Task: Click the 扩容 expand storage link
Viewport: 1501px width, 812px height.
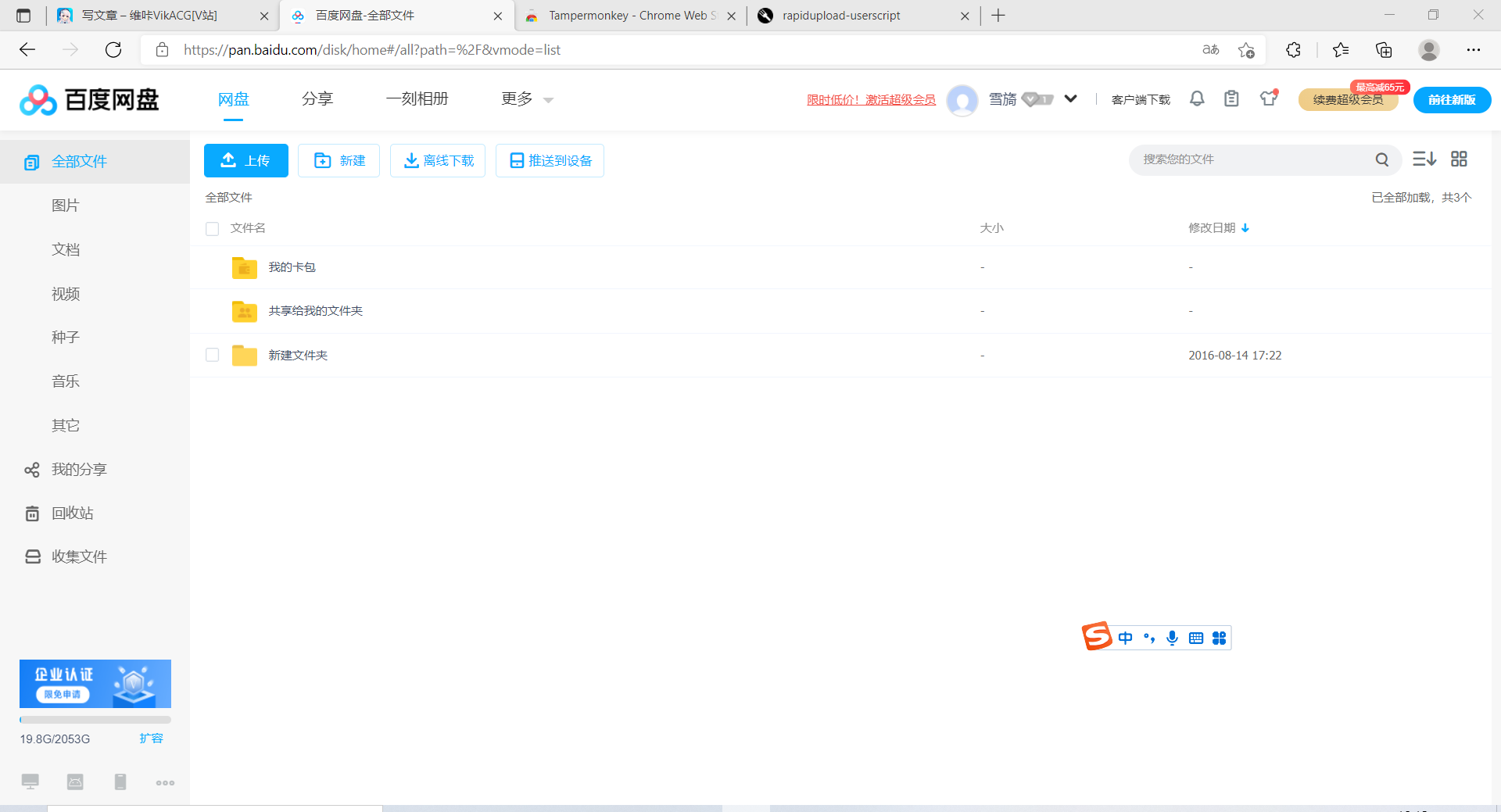Action: (x=151, y=739)
